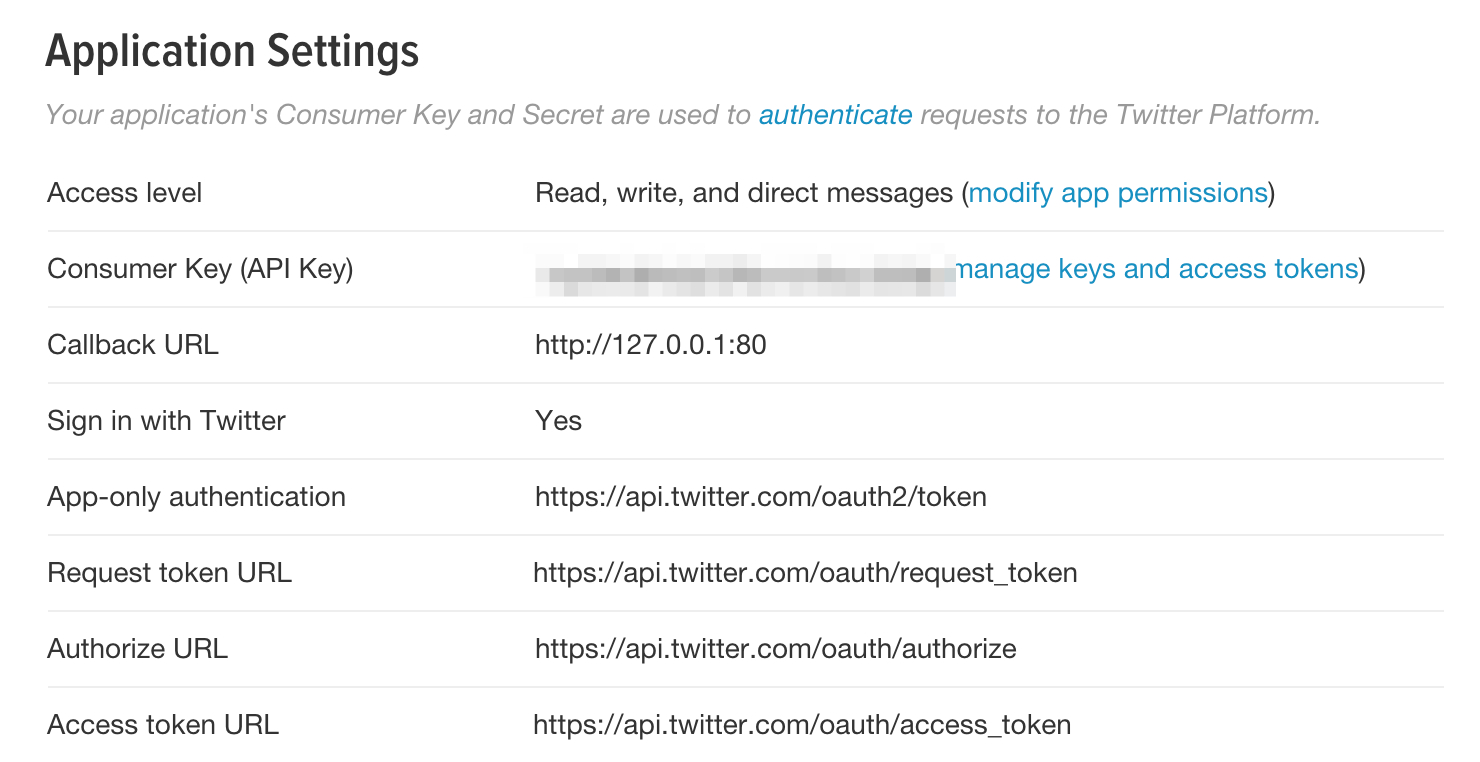Click the "Access token URL" label

pos(163,725)
